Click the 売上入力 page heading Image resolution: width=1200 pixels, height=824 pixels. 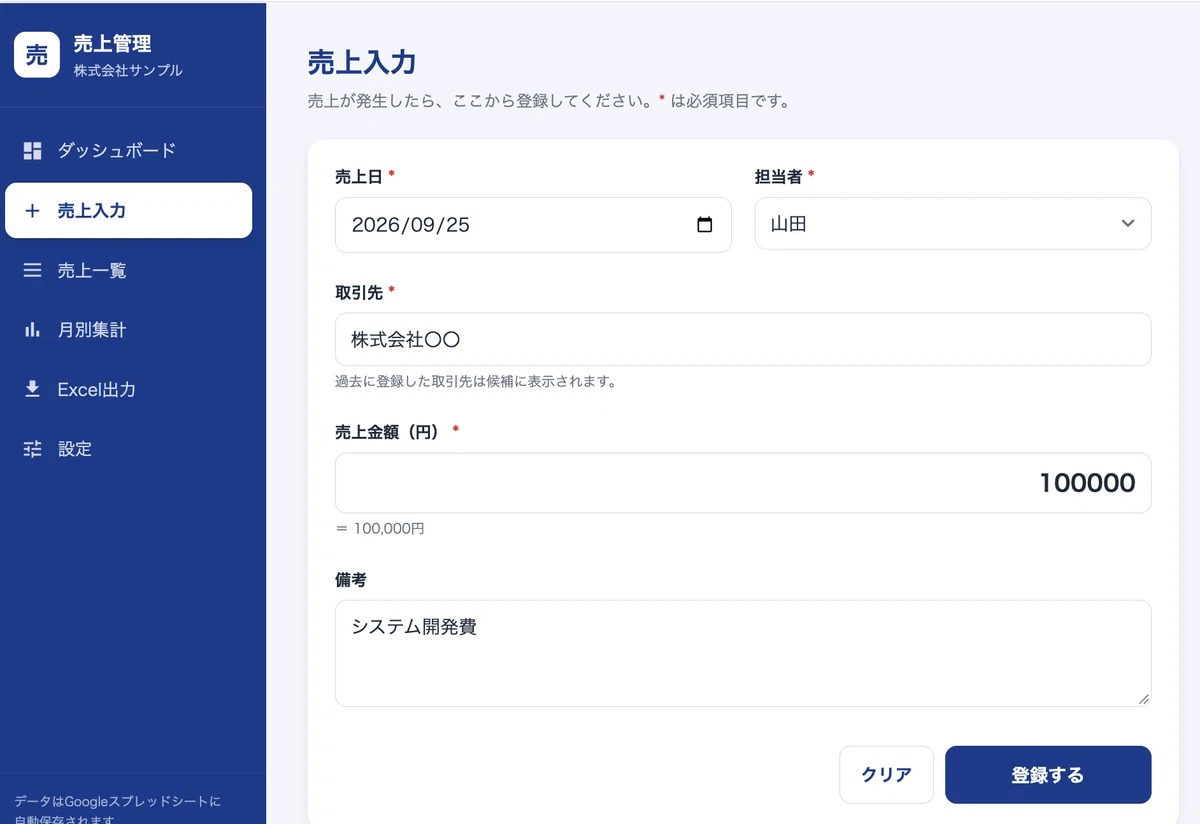click(361, 63)
